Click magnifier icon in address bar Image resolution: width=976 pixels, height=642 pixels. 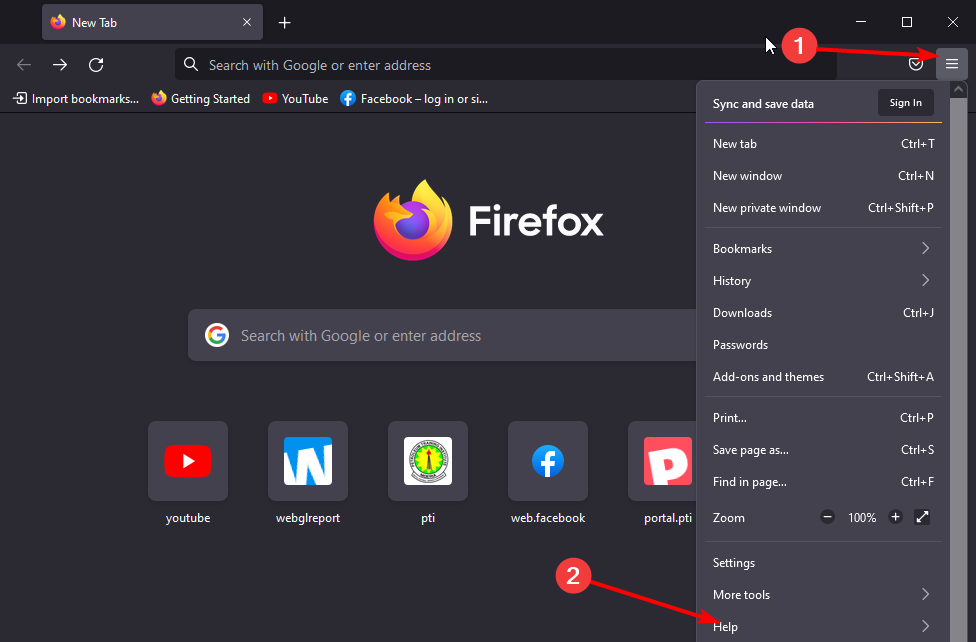[x=191, y=64]
